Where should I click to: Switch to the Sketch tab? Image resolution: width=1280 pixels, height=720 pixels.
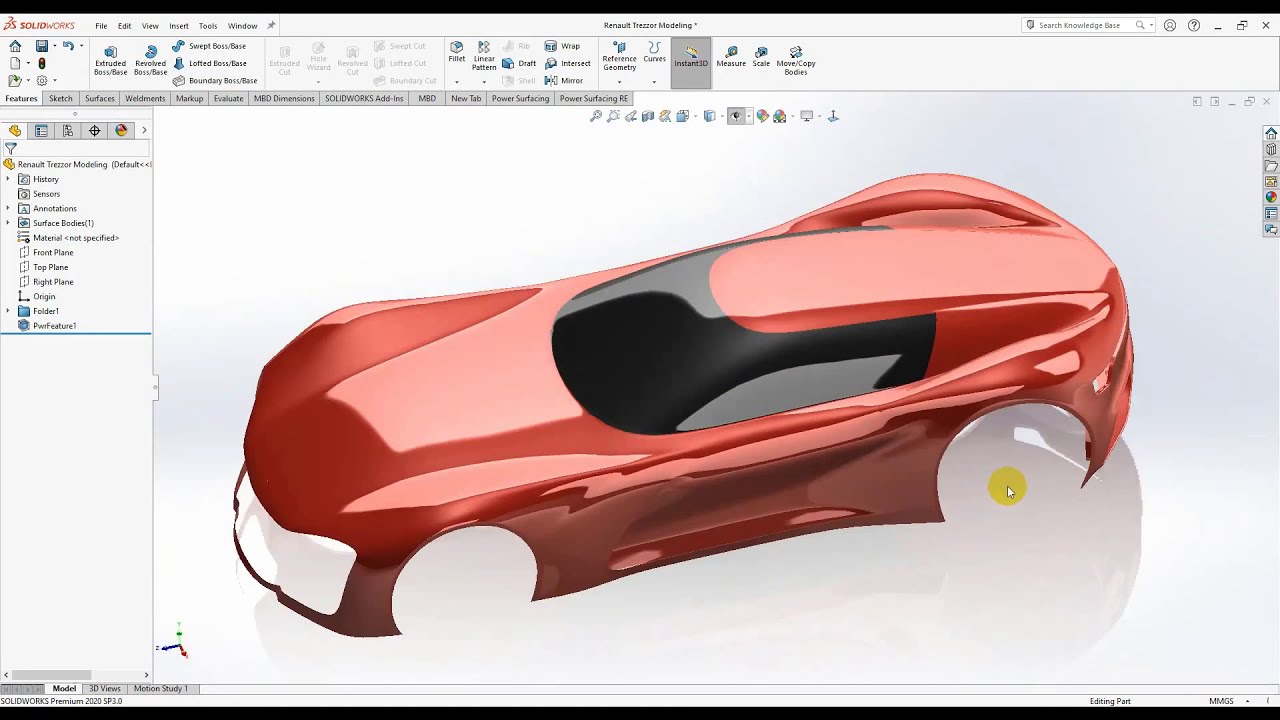point(61,98)
